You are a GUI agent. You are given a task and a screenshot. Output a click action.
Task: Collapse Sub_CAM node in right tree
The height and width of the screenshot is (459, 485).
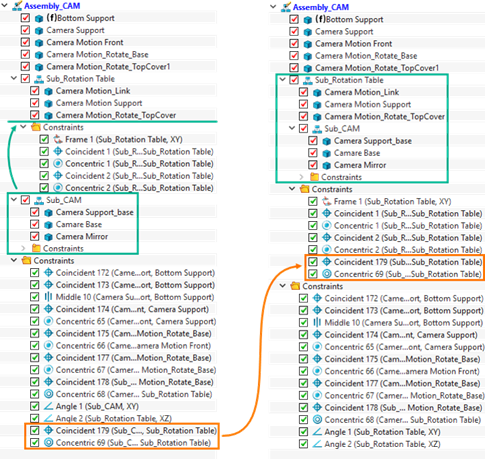click(x=292, y=128)
